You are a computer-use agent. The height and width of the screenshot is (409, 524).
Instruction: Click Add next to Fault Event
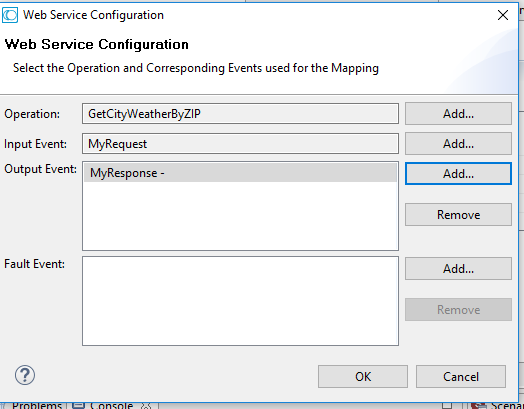click(458, 268)
